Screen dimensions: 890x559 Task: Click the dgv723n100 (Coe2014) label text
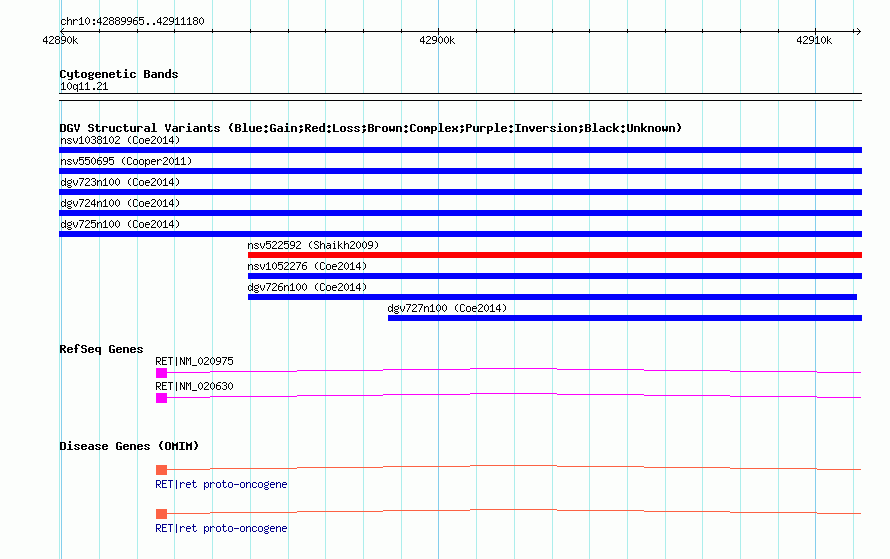point(120,182)
